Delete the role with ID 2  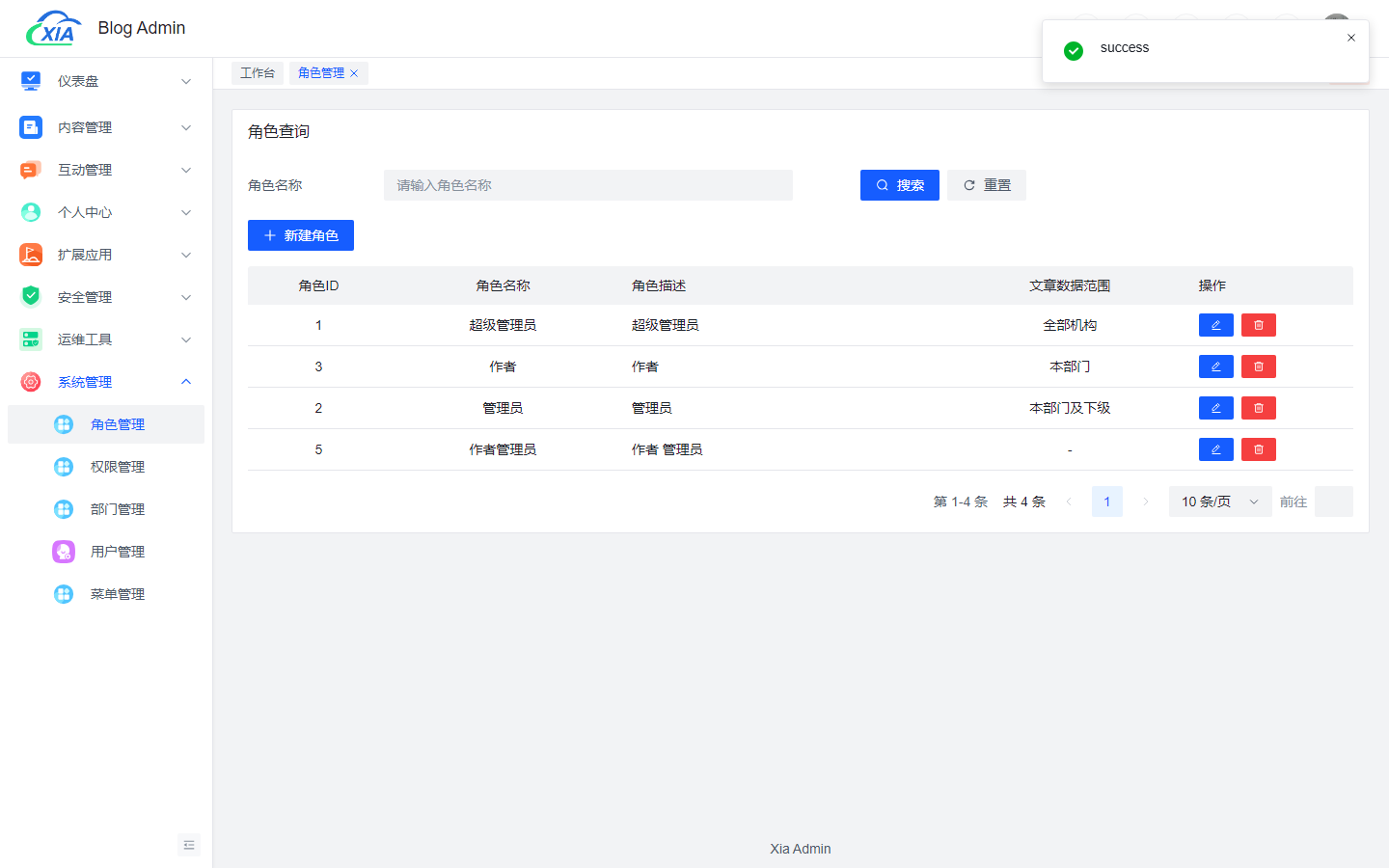click(x=1259, y=408)
